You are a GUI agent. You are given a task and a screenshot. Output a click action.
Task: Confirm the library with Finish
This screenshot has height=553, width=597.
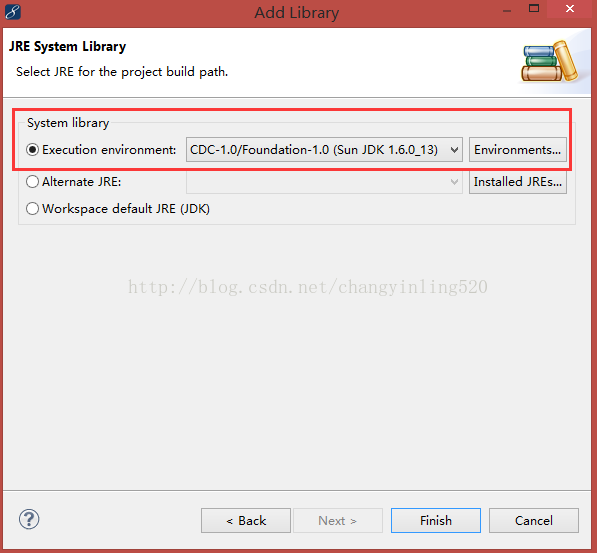[x=436, y=520]
